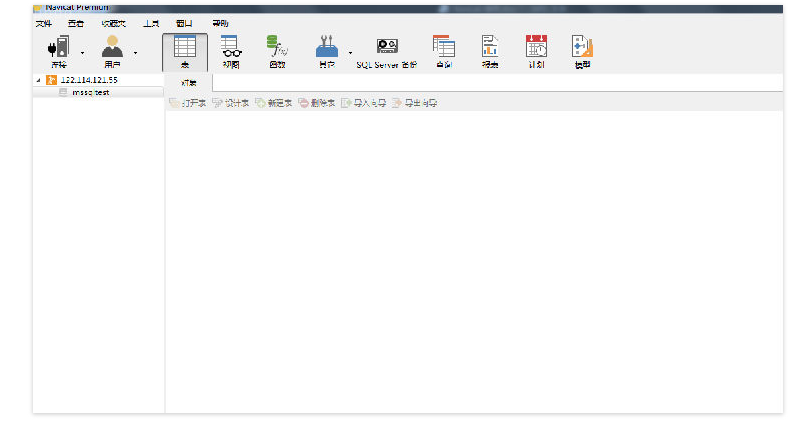Viewport: 788px width, 427px height.
Task: Select the Objects (对象) tab
Action: pyautogui.click(x=188, y=82)
